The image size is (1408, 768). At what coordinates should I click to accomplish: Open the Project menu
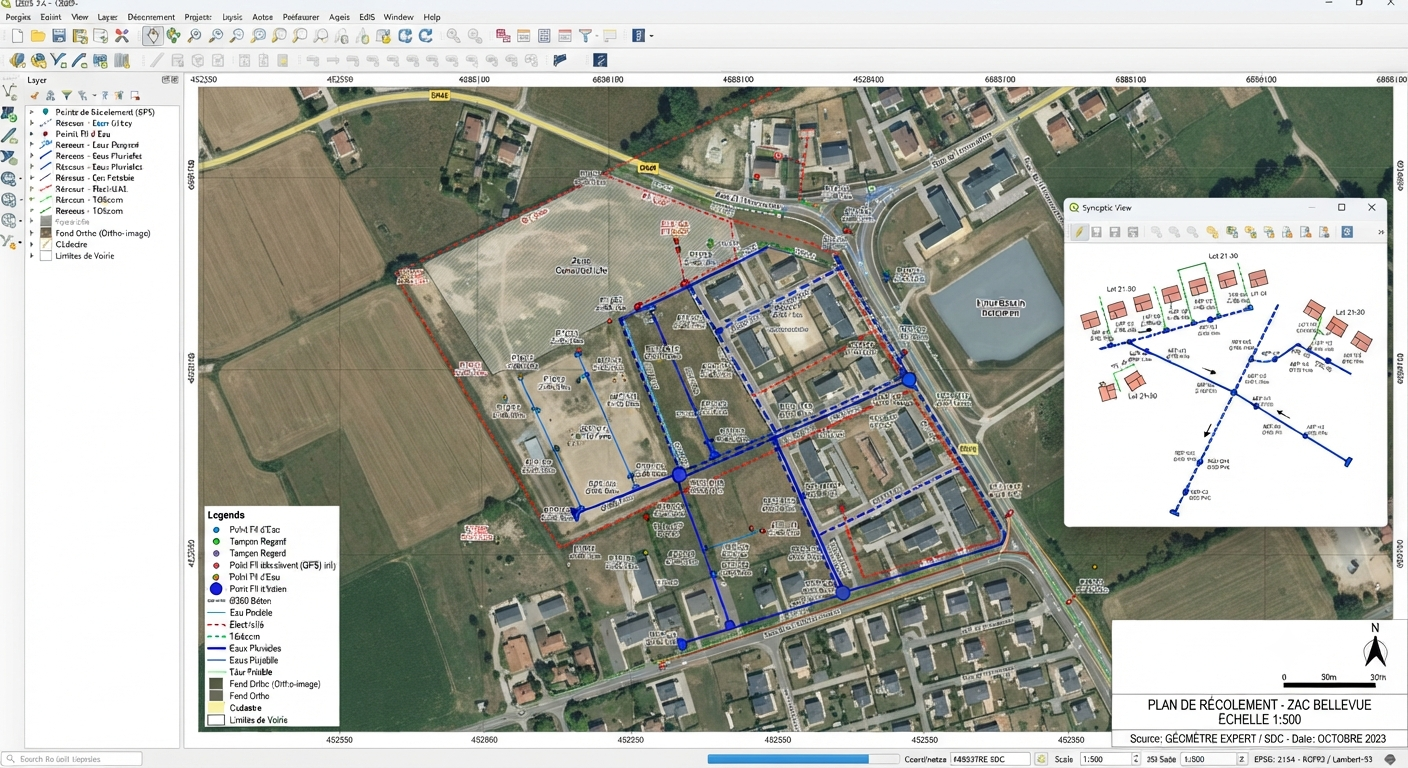click(x=198, y=17)
